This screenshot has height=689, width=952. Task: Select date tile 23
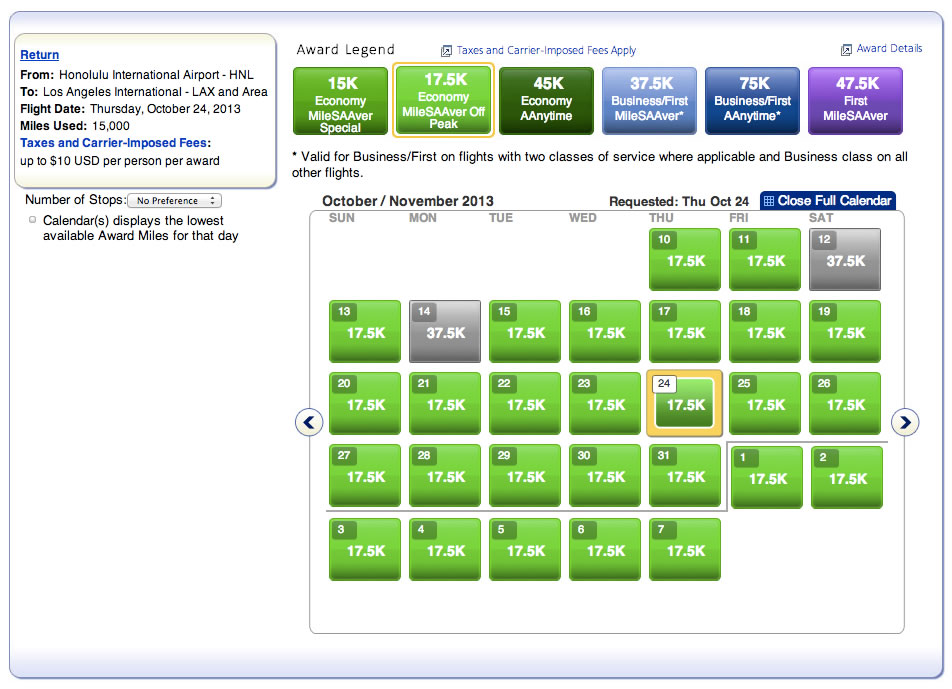coord(605,404)
